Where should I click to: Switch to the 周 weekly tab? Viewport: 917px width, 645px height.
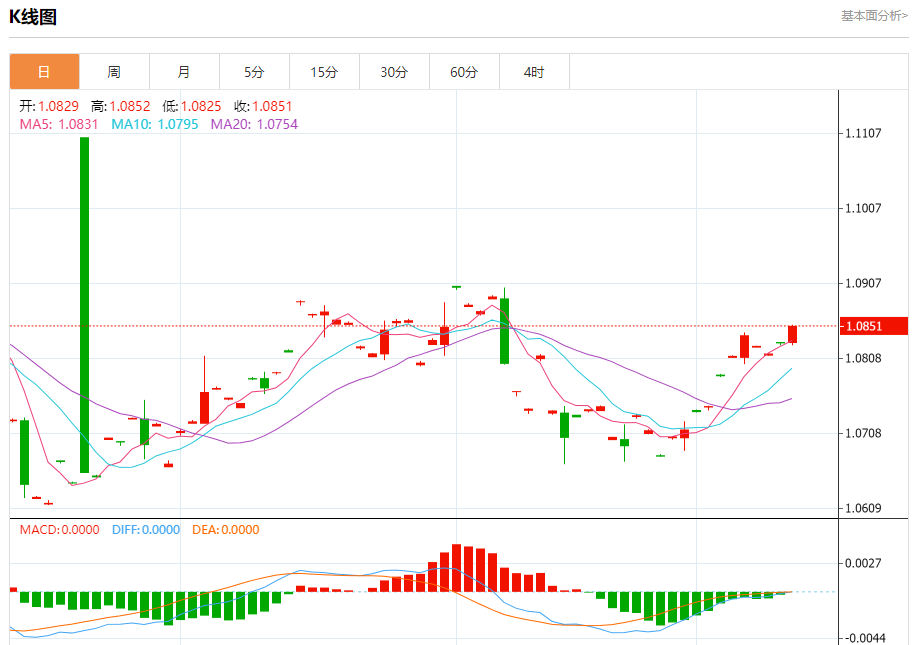click(114, 72)
